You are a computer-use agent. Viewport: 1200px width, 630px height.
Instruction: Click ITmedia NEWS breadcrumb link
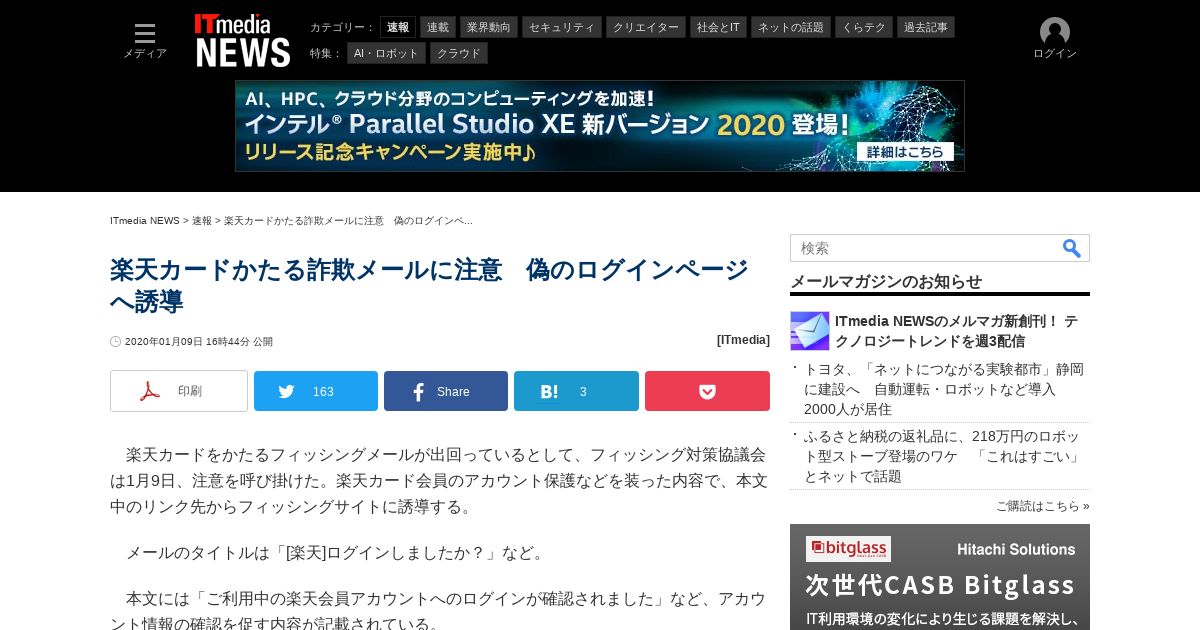(145, 220)
